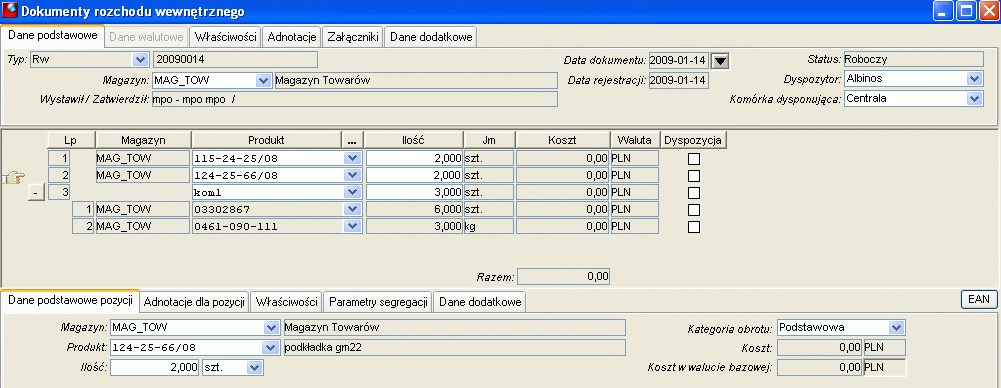The image size is (1001, 388).
Task: Open the Adnotacje tab
Action: click(292, 37)
